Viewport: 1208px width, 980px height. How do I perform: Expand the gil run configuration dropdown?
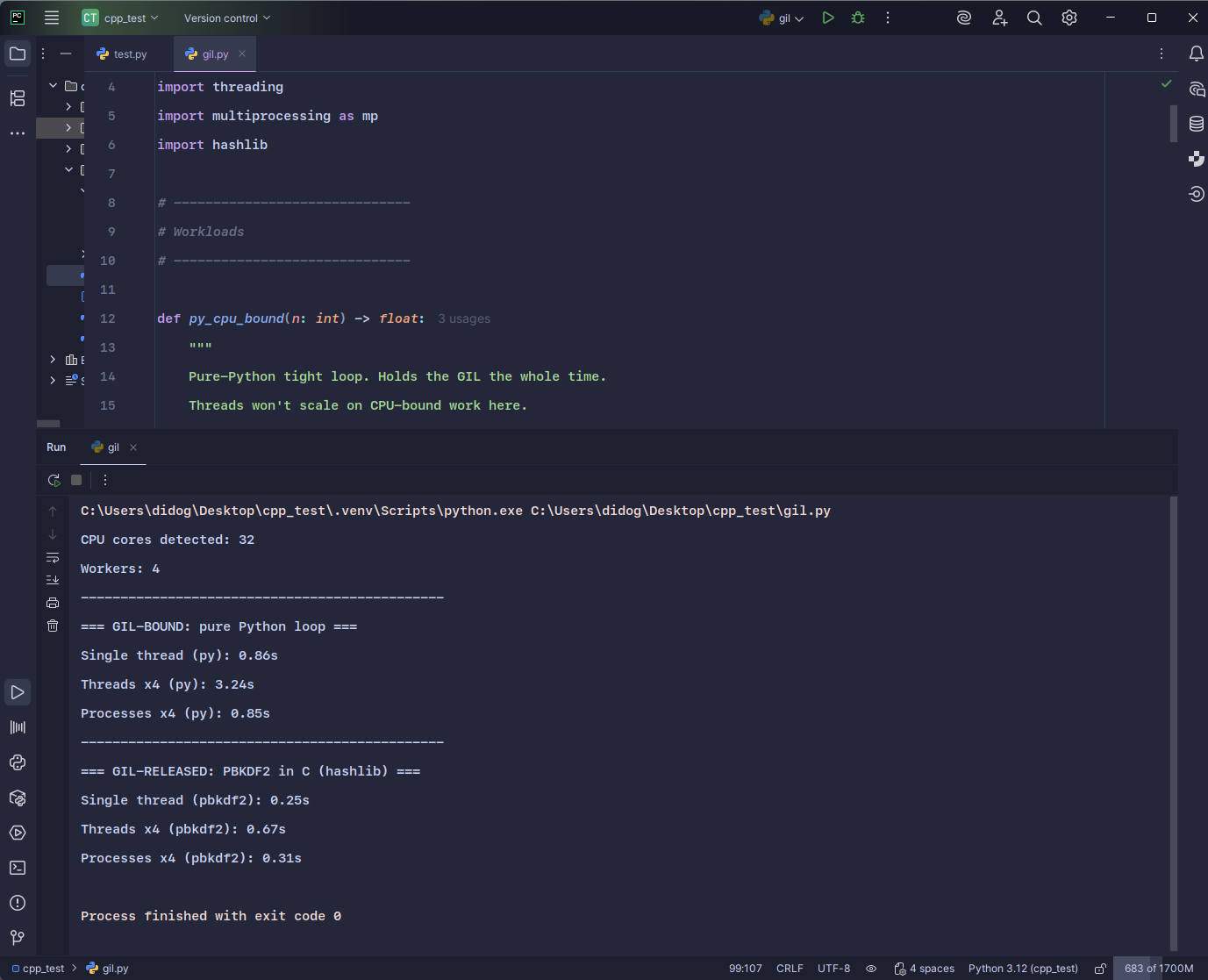coord(783,18)
